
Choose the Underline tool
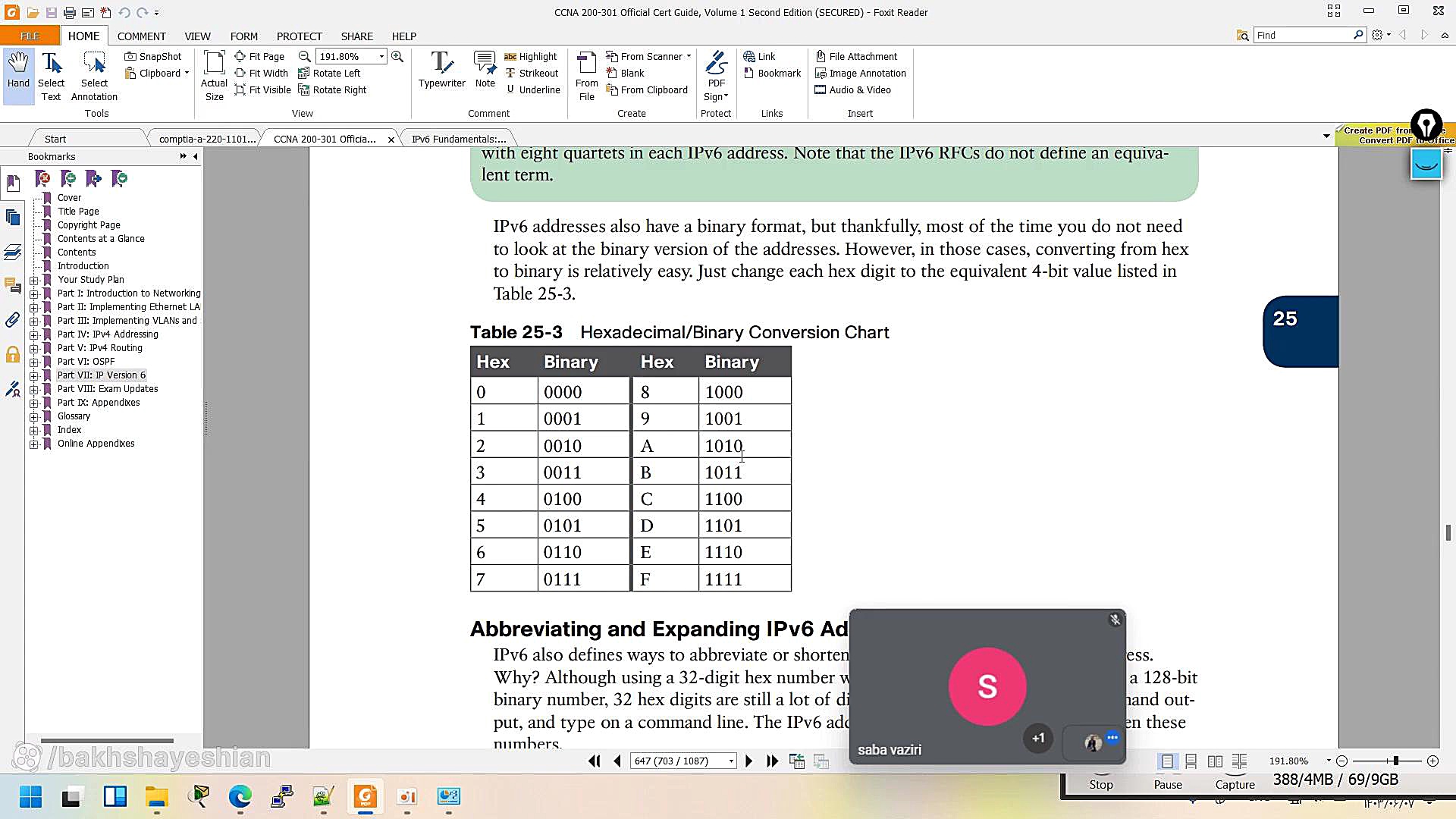[532, 89]
